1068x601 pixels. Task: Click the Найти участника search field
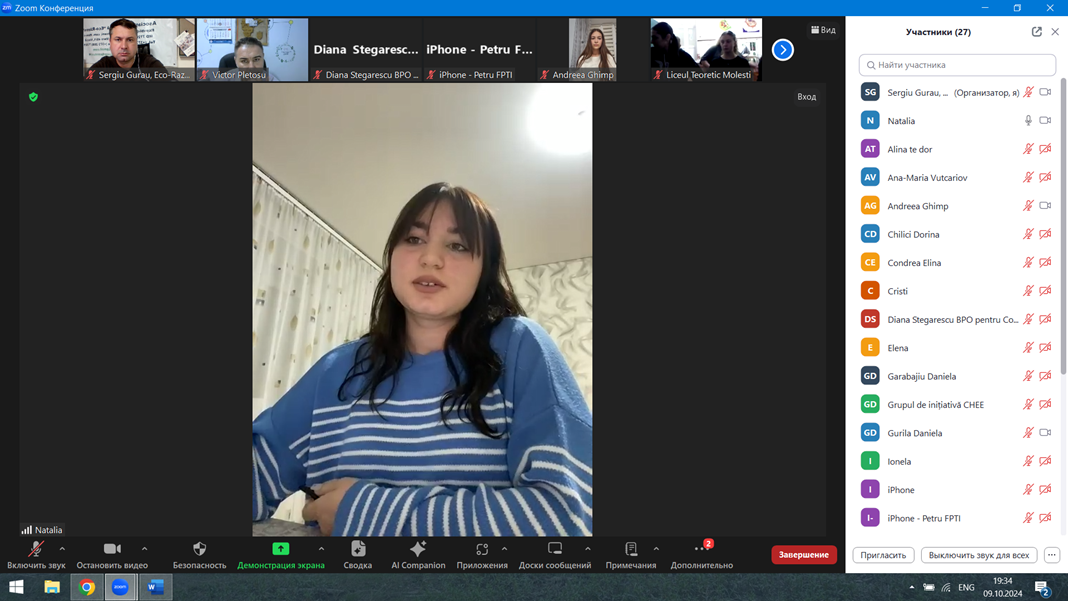(x=957, y=65)
